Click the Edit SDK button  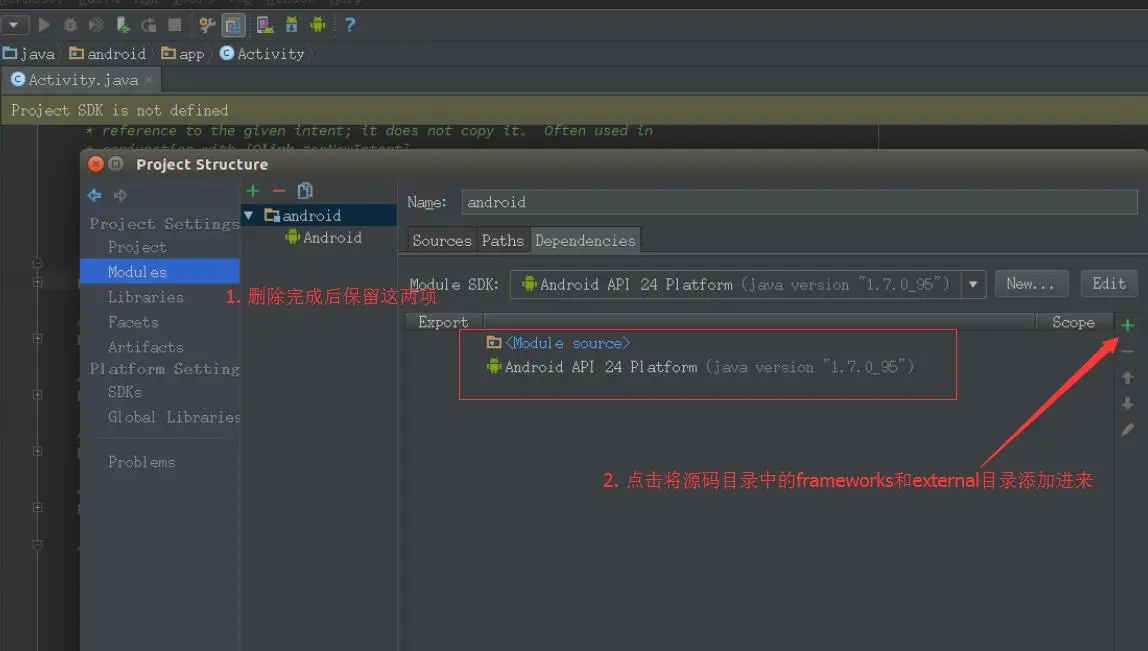click(x=1108, y=283)
